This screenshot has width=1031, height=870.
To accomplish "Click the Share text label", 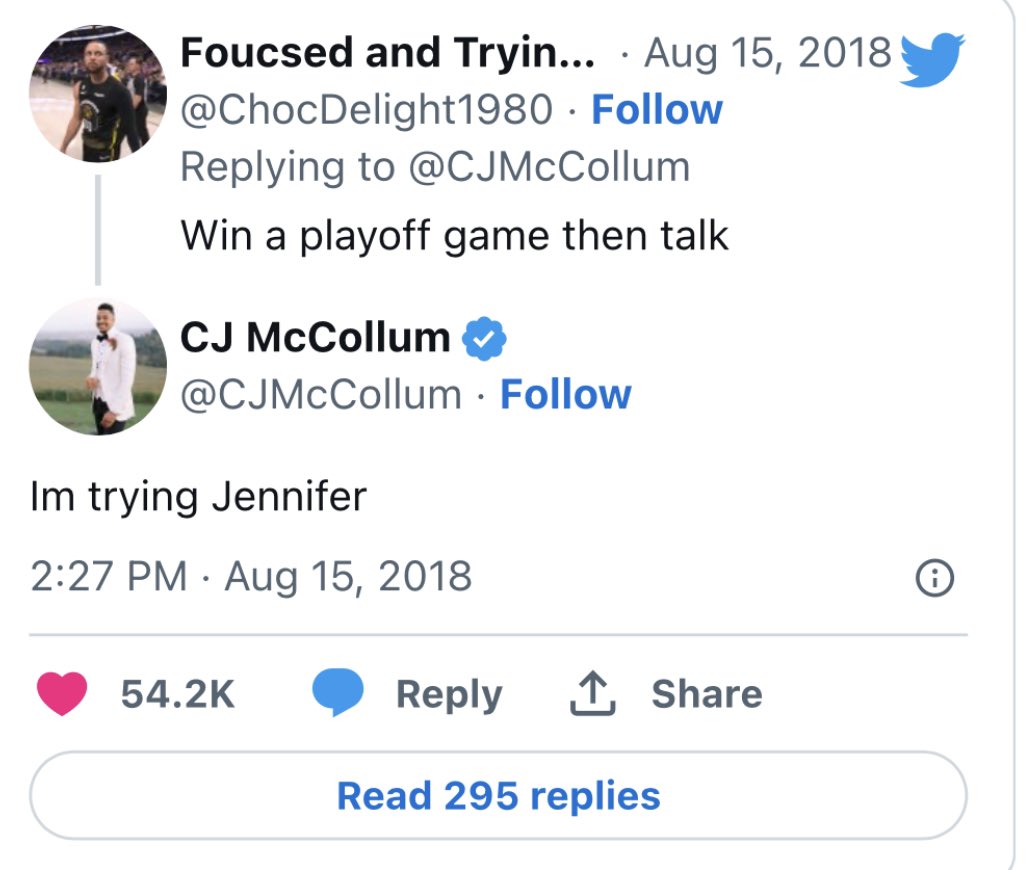I will coord(706,694).
